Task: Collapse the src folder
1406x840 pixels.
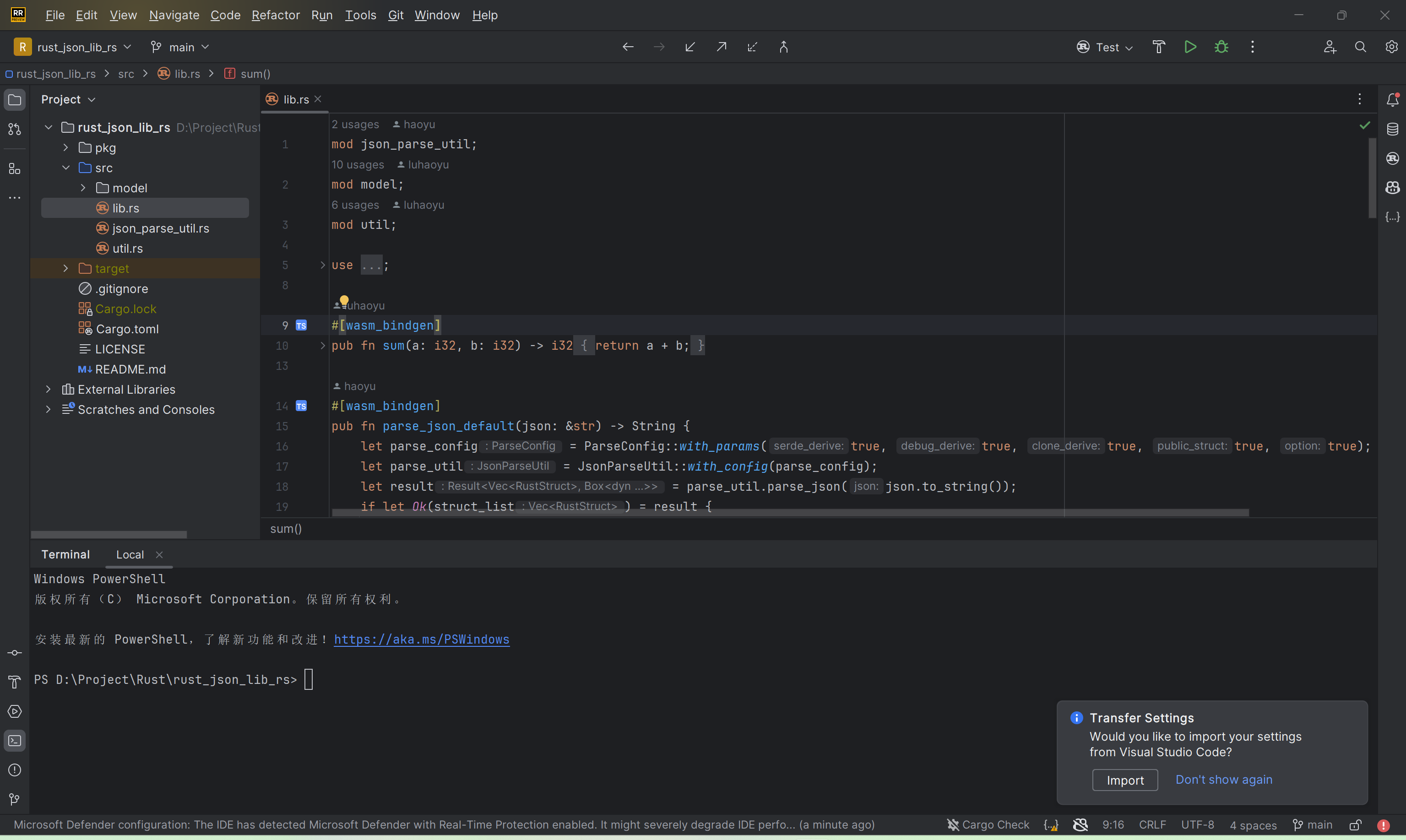Action: pos(65,168)
